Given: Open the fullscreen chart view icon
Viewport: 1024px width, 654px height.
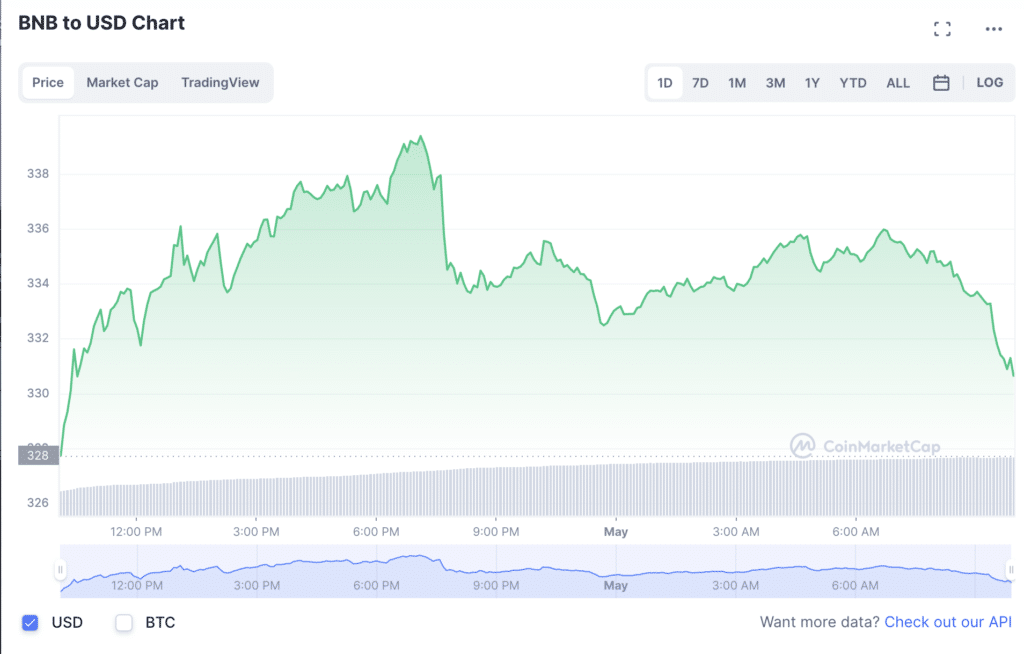Looking at the screenshot, I should click(942, 29).
